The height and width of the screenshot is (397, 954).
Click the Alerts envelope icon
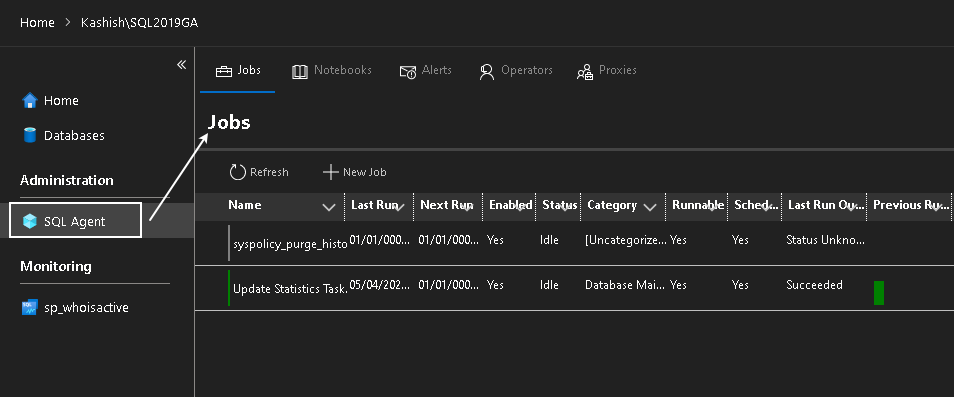tap(408, 72)
